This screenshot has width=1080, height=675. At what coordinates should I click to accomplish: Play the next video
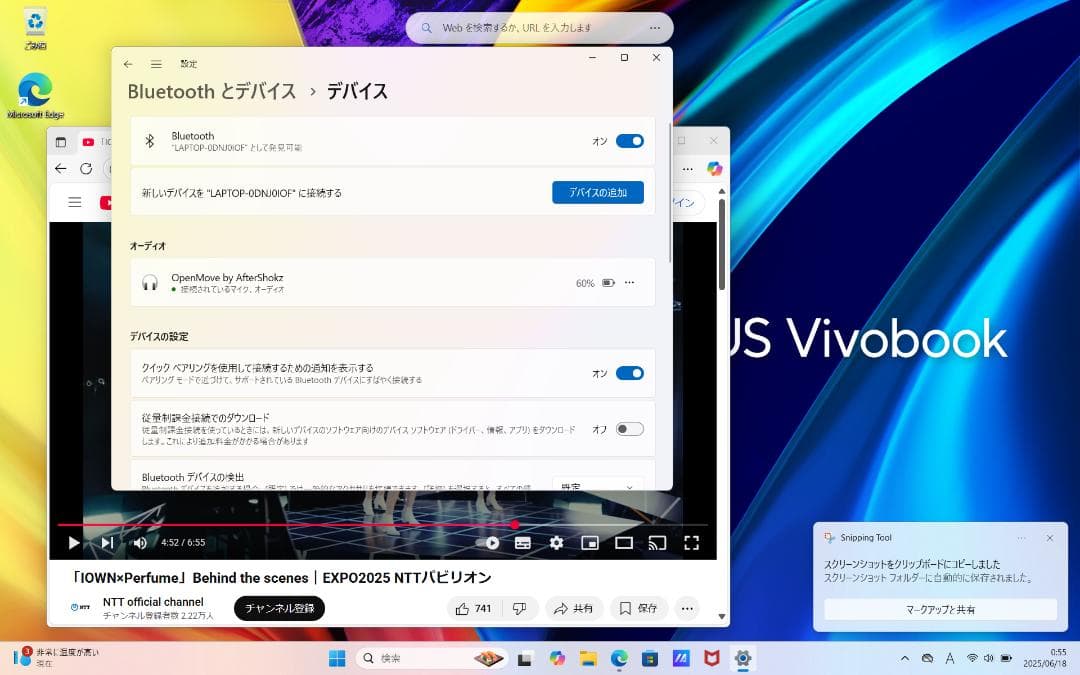point(105,543)
